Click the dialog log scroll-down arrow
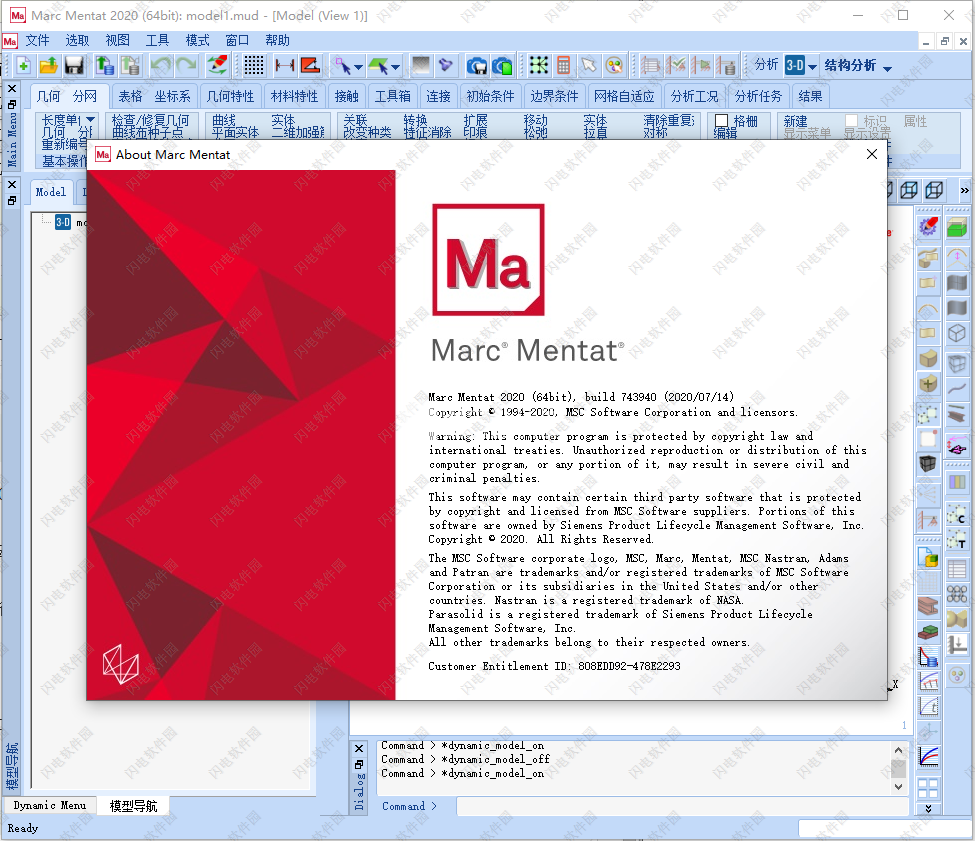This screenshot has width=975, height=841. coord(898,787)
